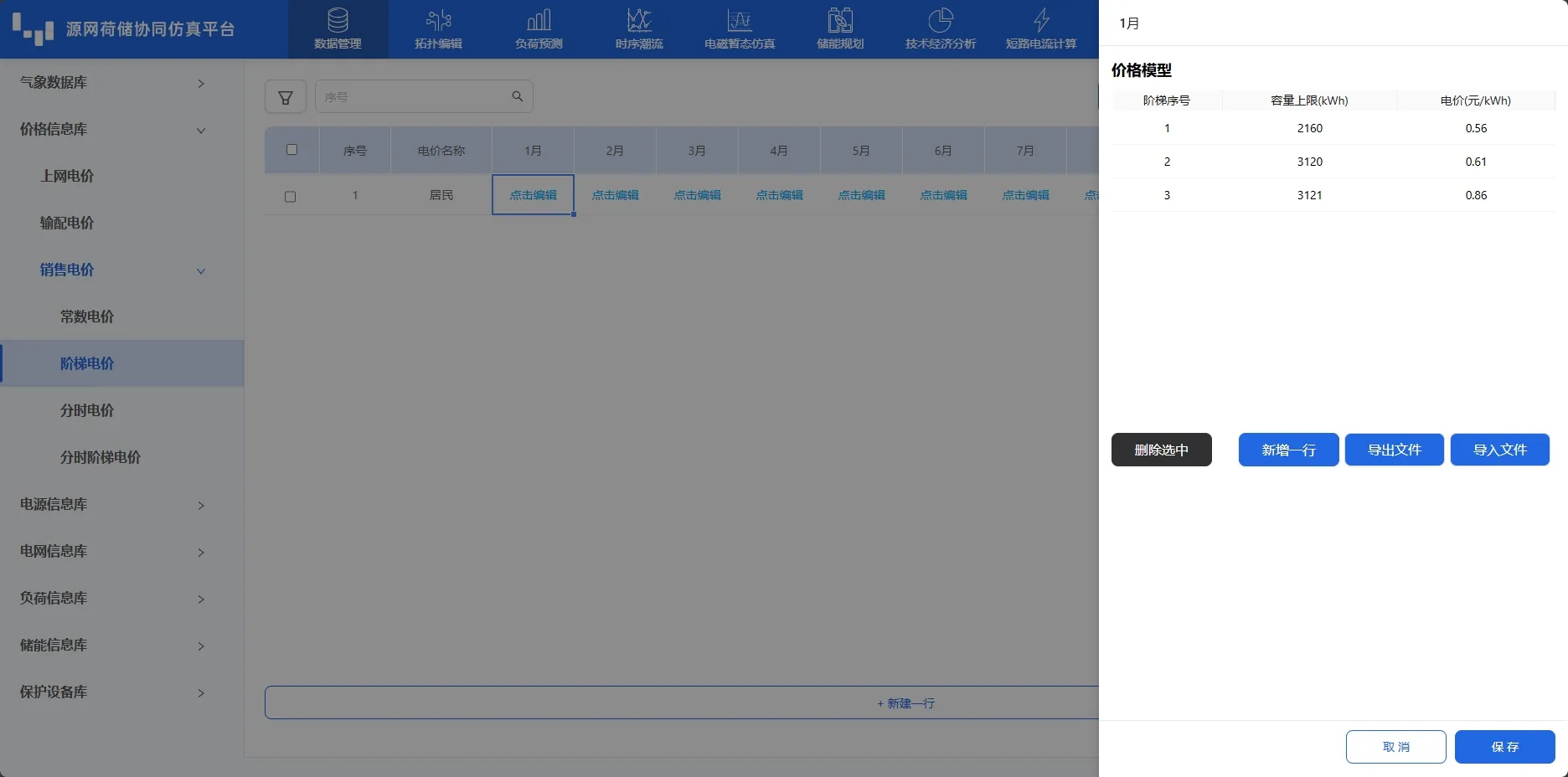Open the 数据管理 database icon
1568x777 pixels.
[338, 20]
